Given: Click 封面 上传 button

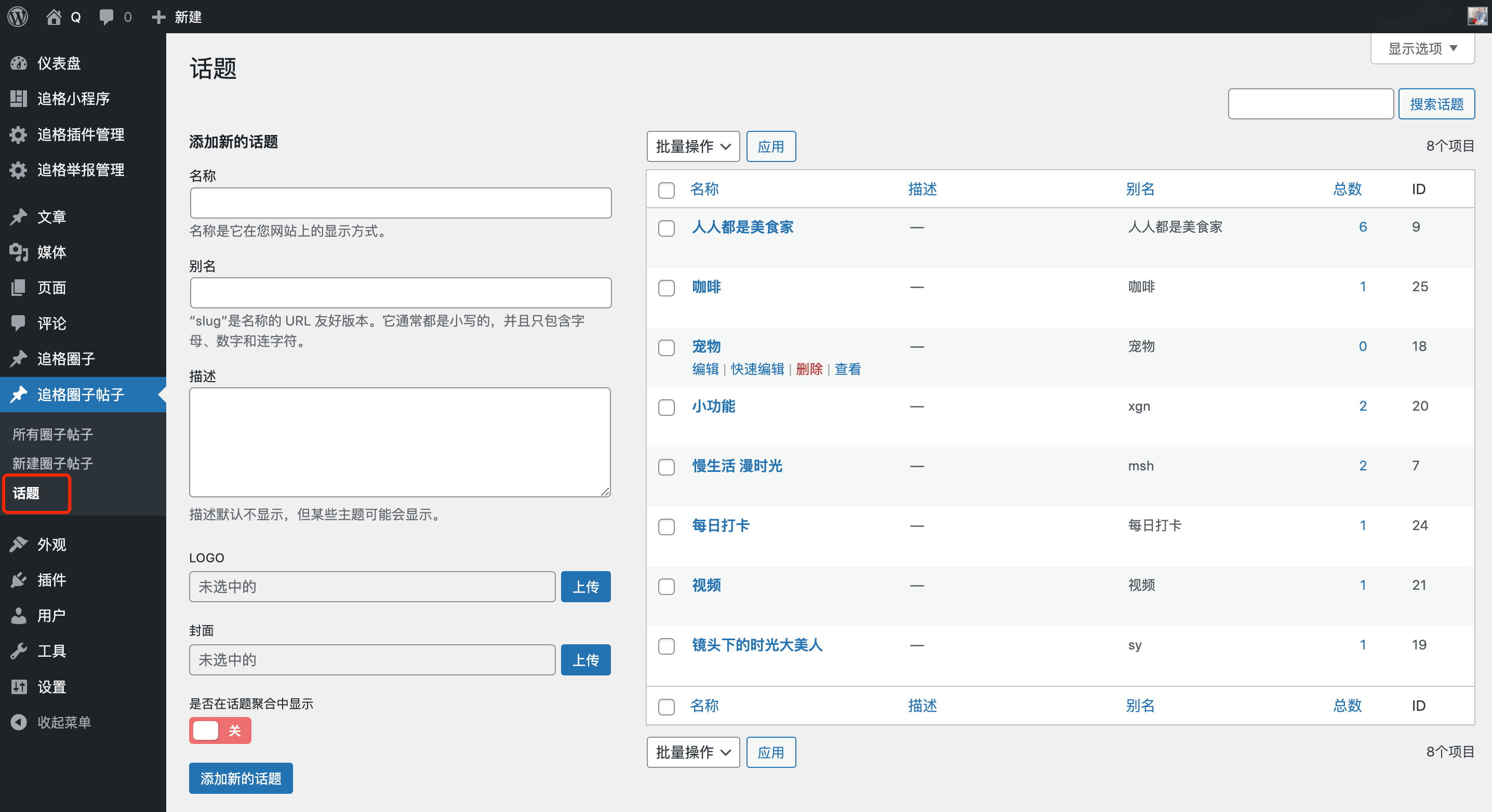Looking at the screenshot, I should tap(585, 659).
